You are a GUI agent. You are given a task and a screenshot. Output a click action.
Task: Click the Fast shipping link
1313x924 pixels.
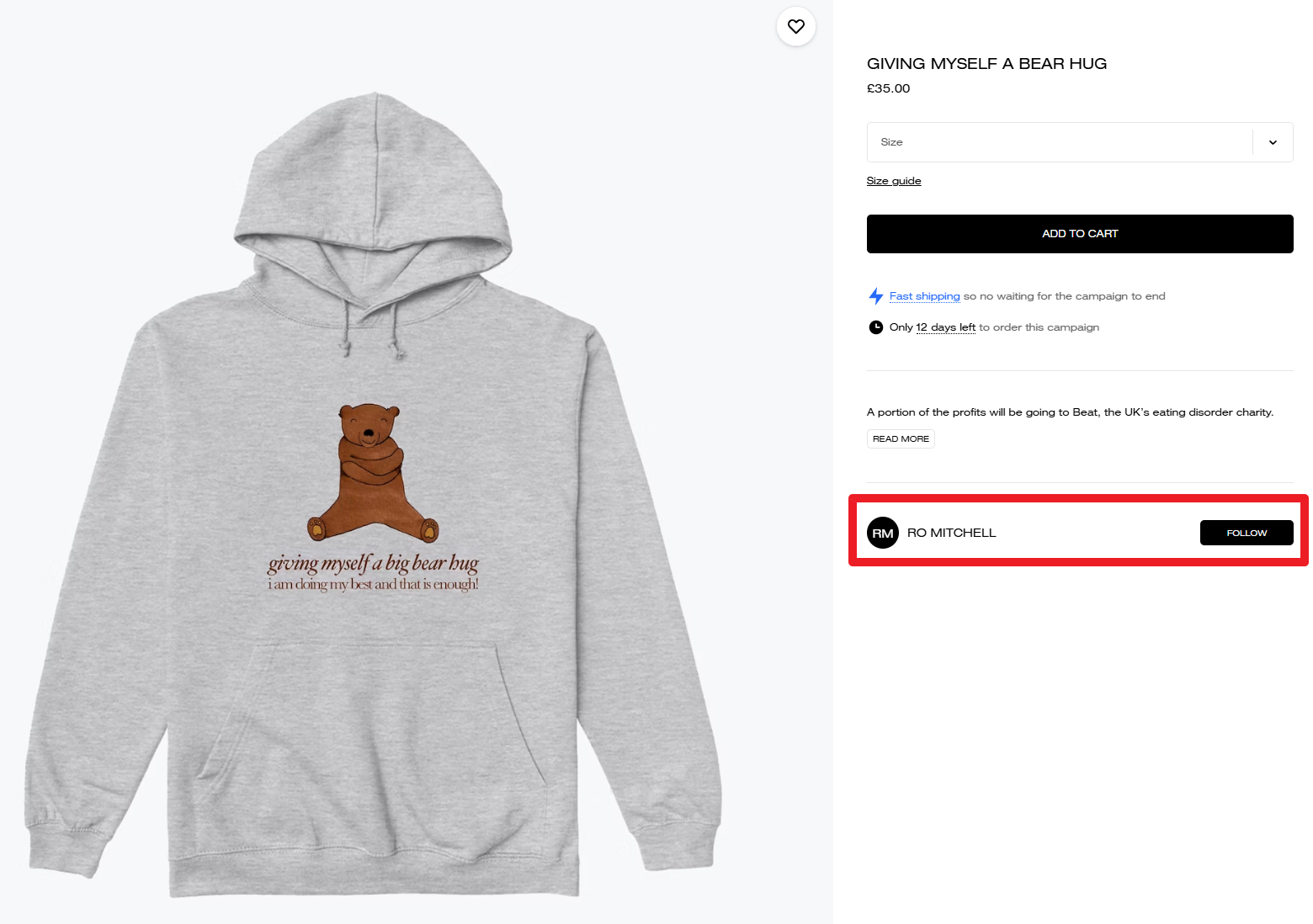tap(924, 296)
